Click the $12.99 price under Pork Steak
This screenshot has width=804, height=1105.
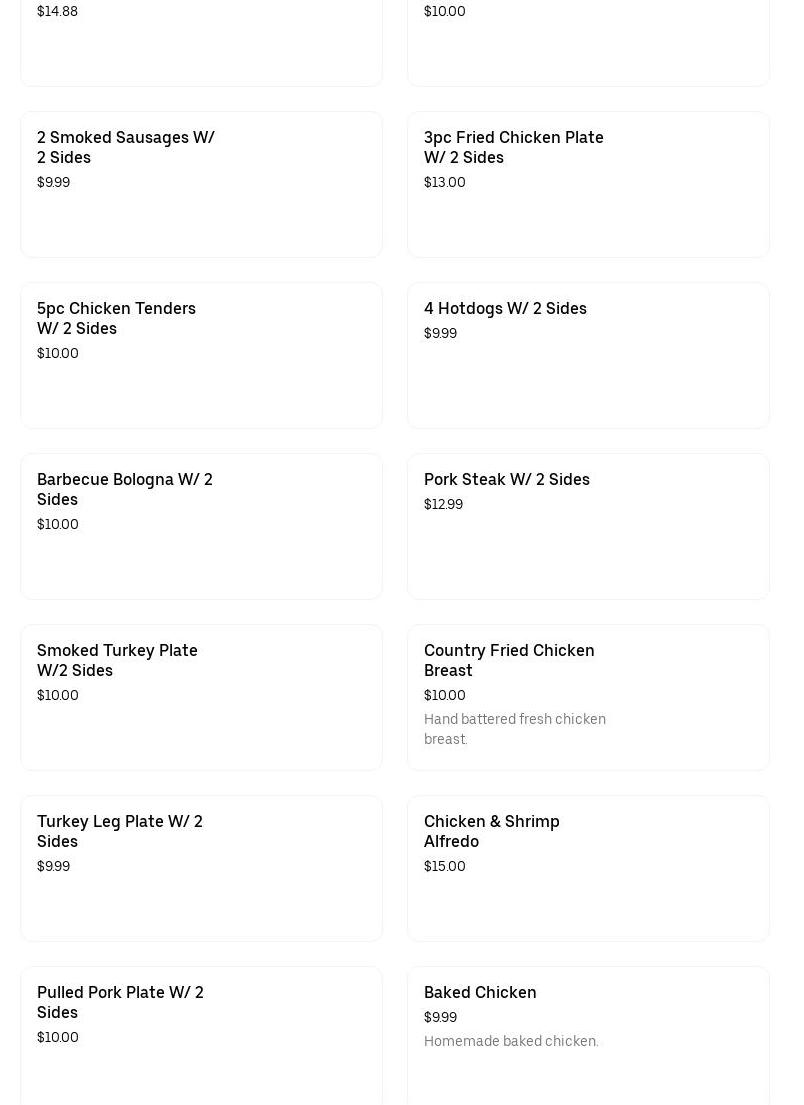tap(443, 504)
